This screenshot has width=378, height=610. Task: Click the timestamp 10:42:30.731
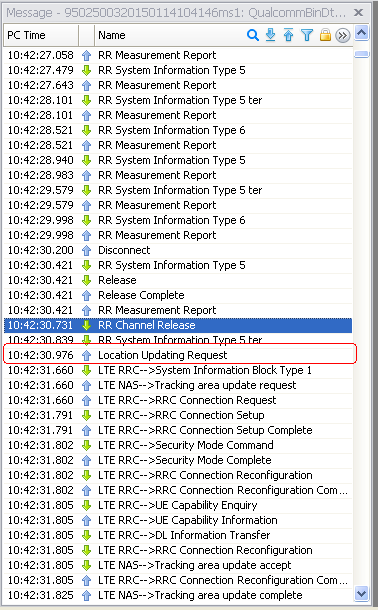click(x=40, y=325)
